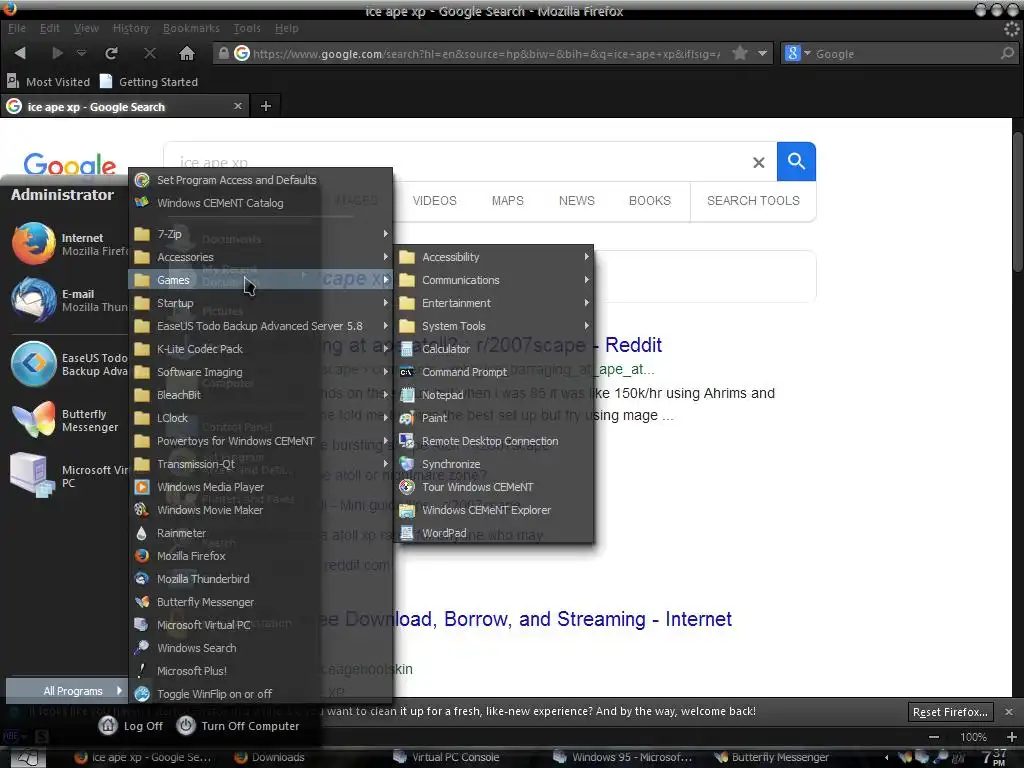Screen dimensions: 1024x768
Task: Open the File menu in Firefox
Action: (16, 28)
